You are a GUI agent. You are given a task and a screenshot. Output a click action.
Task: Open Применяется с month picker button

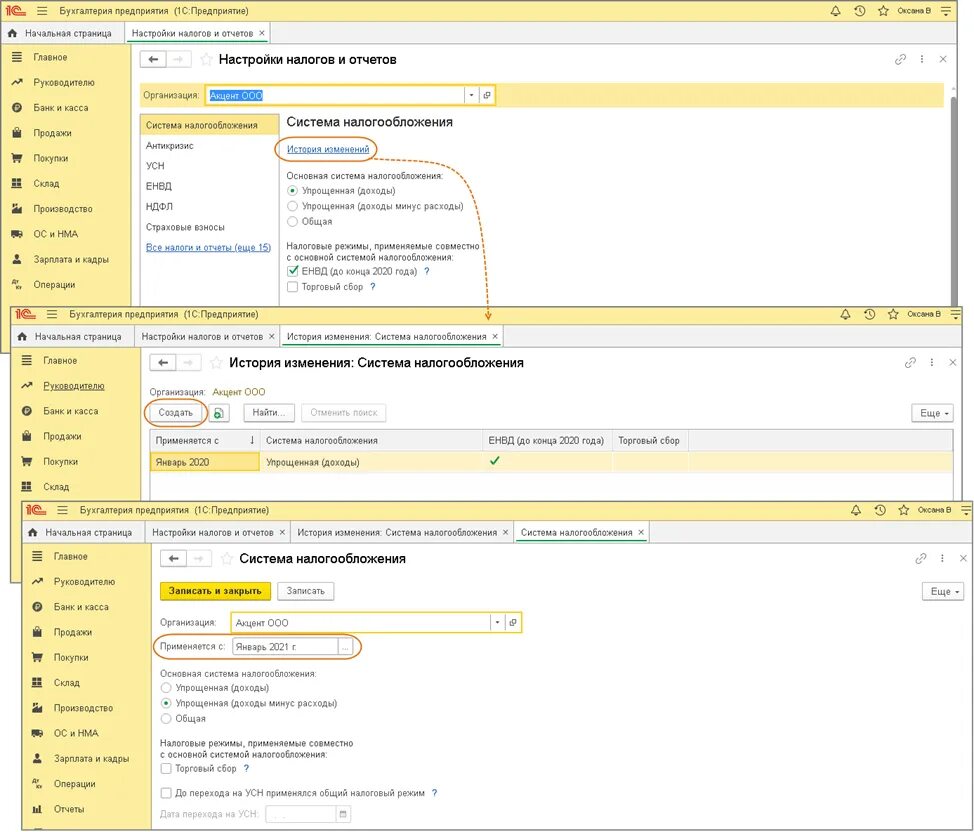[345, 647]
